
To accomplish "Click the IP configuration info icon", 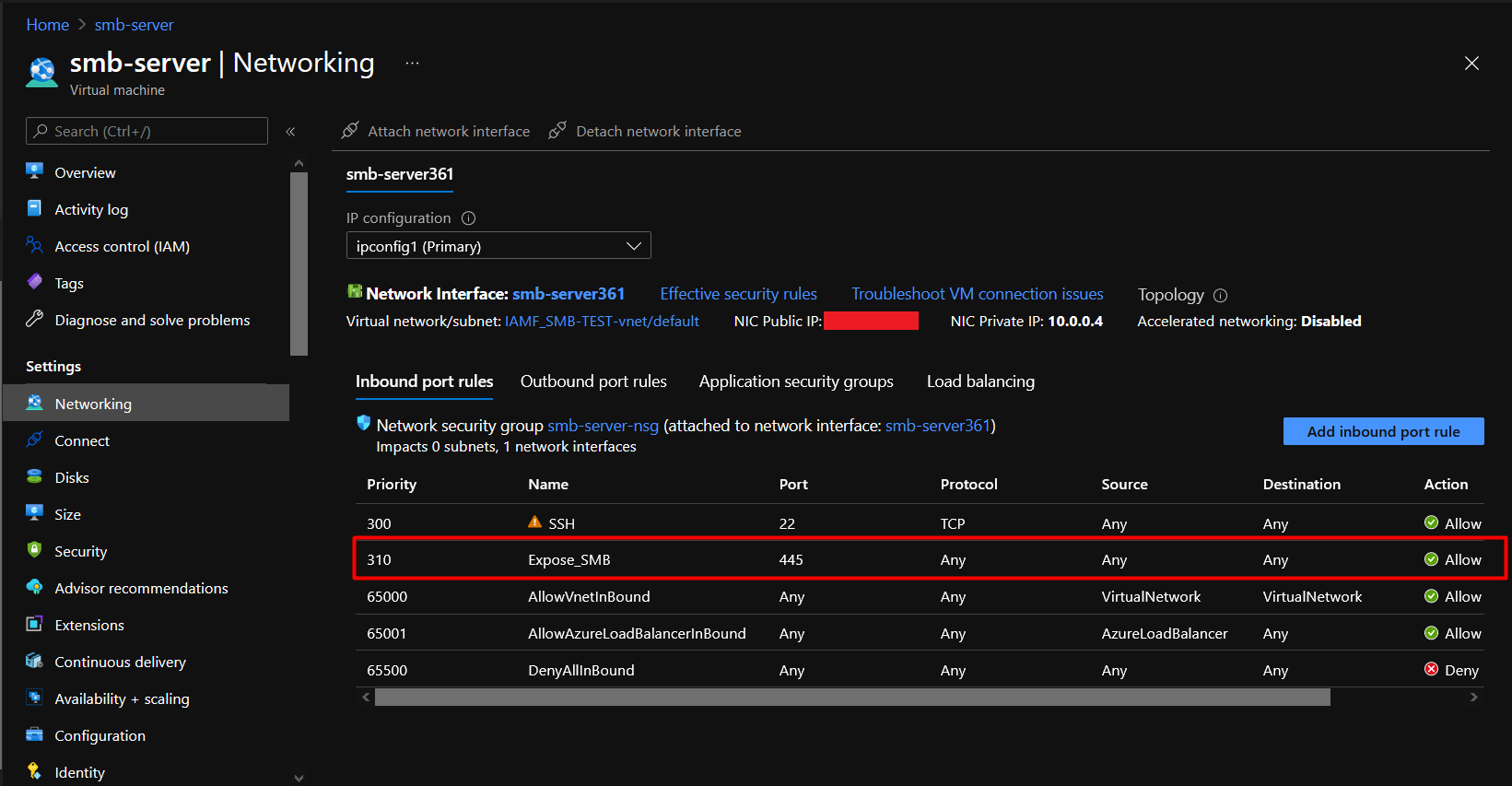I will tap(468, 218).
